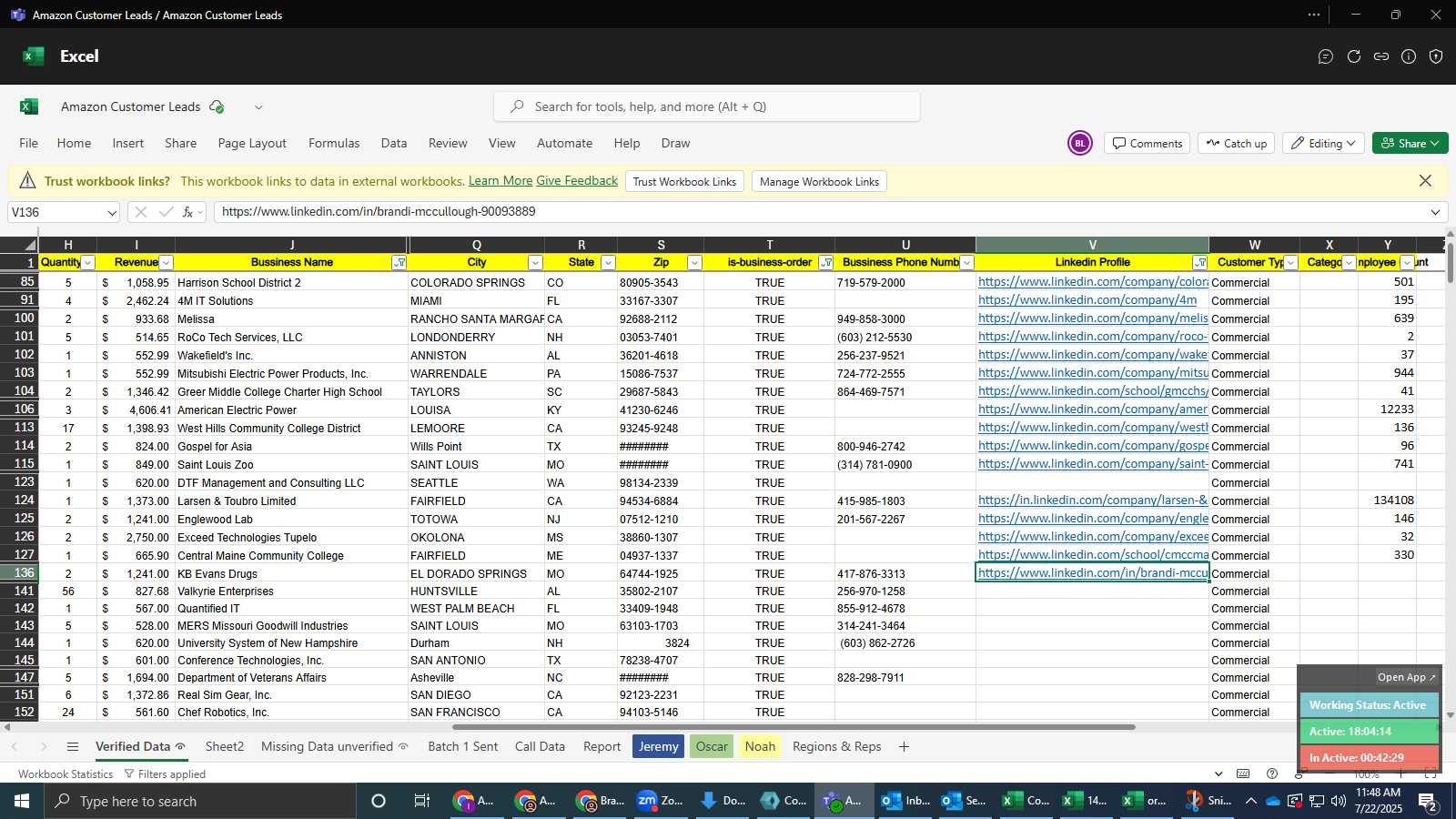Add a new sheet with plus icon

point(904,746)
